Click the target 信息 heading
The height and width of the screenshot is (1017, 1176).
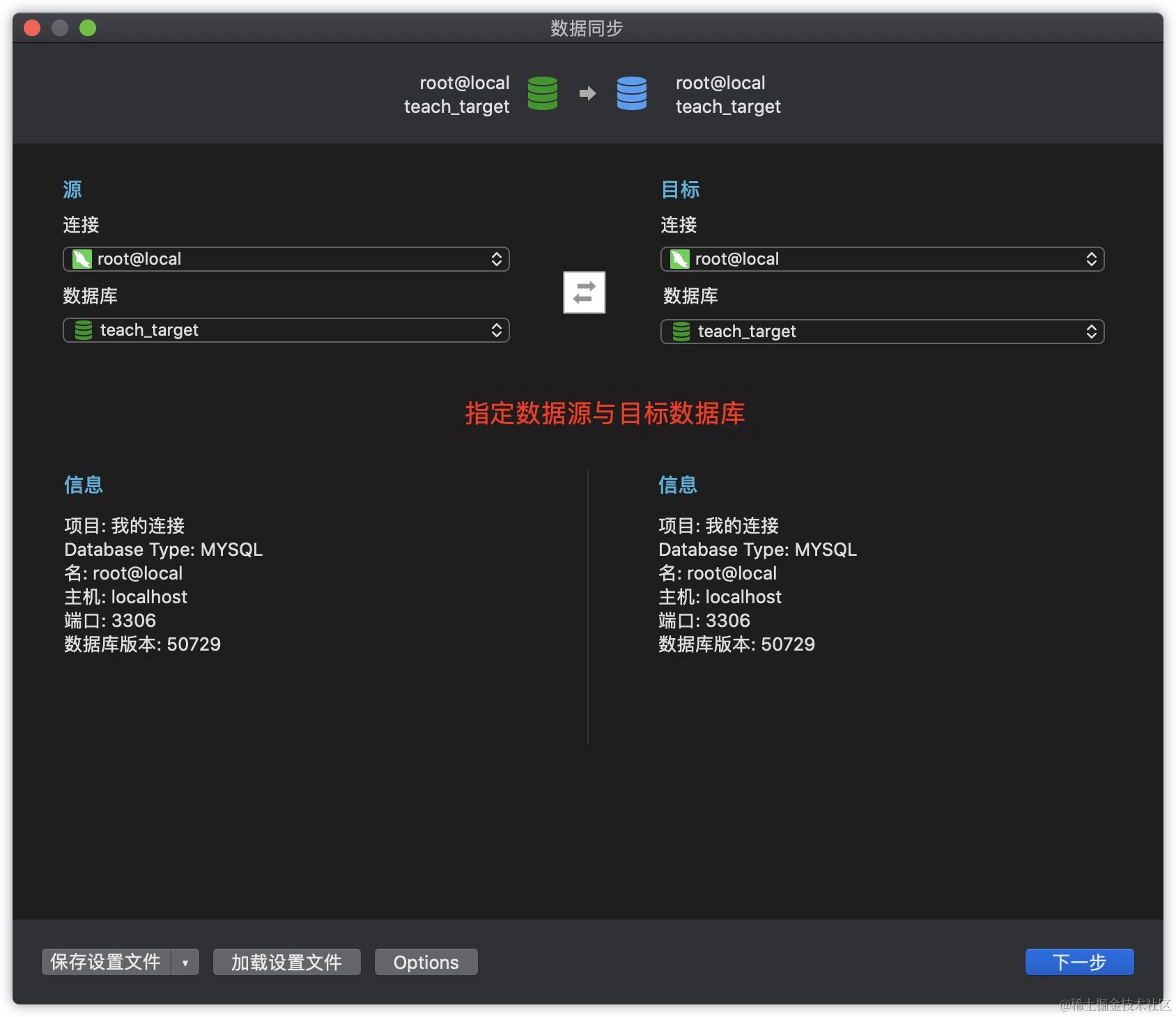click(678, 485)
